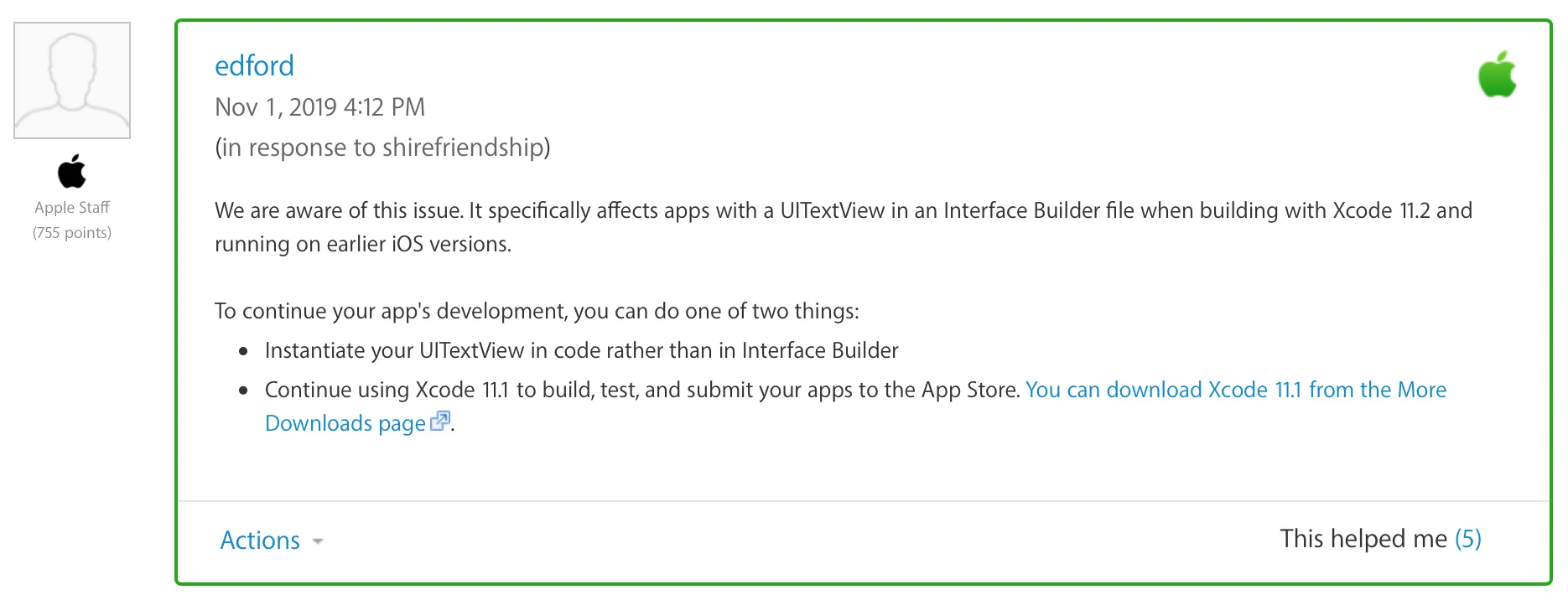Click the "(755 points)" text
The width and height of the screenshot is (1568, 600).
(x=72, y=233)
